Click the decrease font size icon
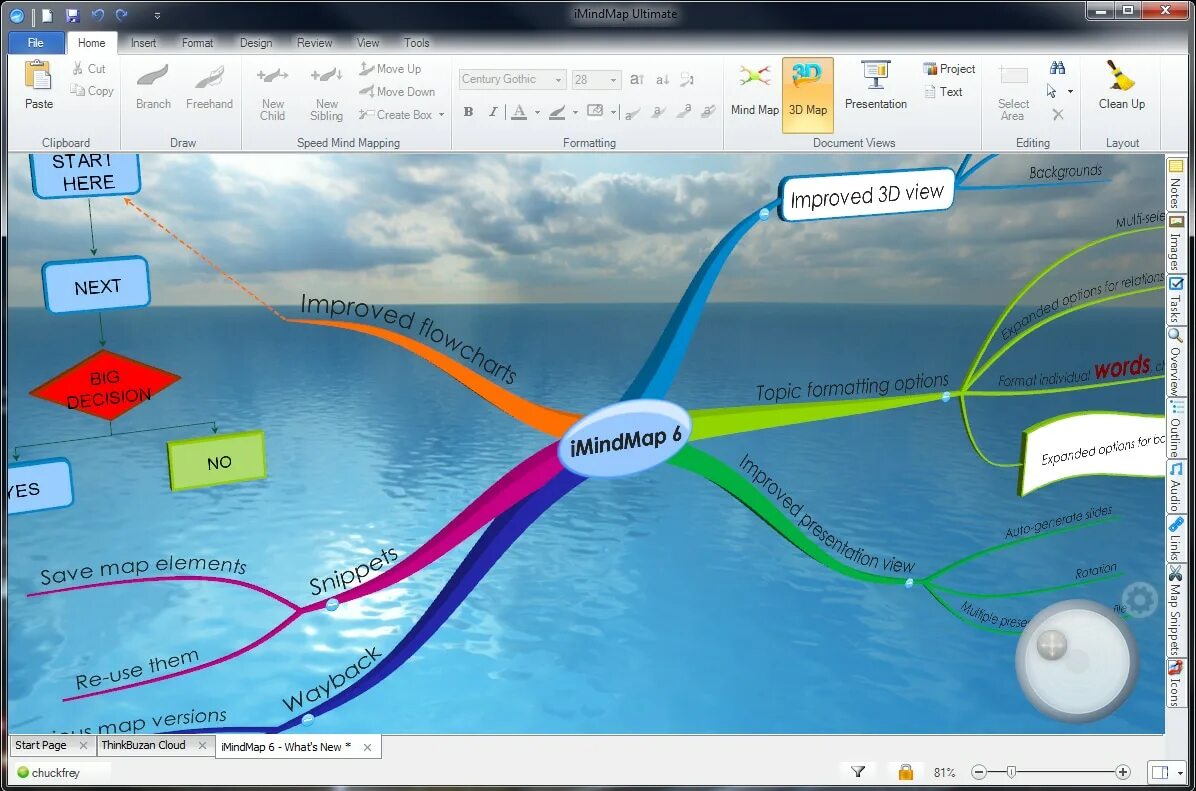This screenshot has width=1196, height=791. click(x=662, y=79)
